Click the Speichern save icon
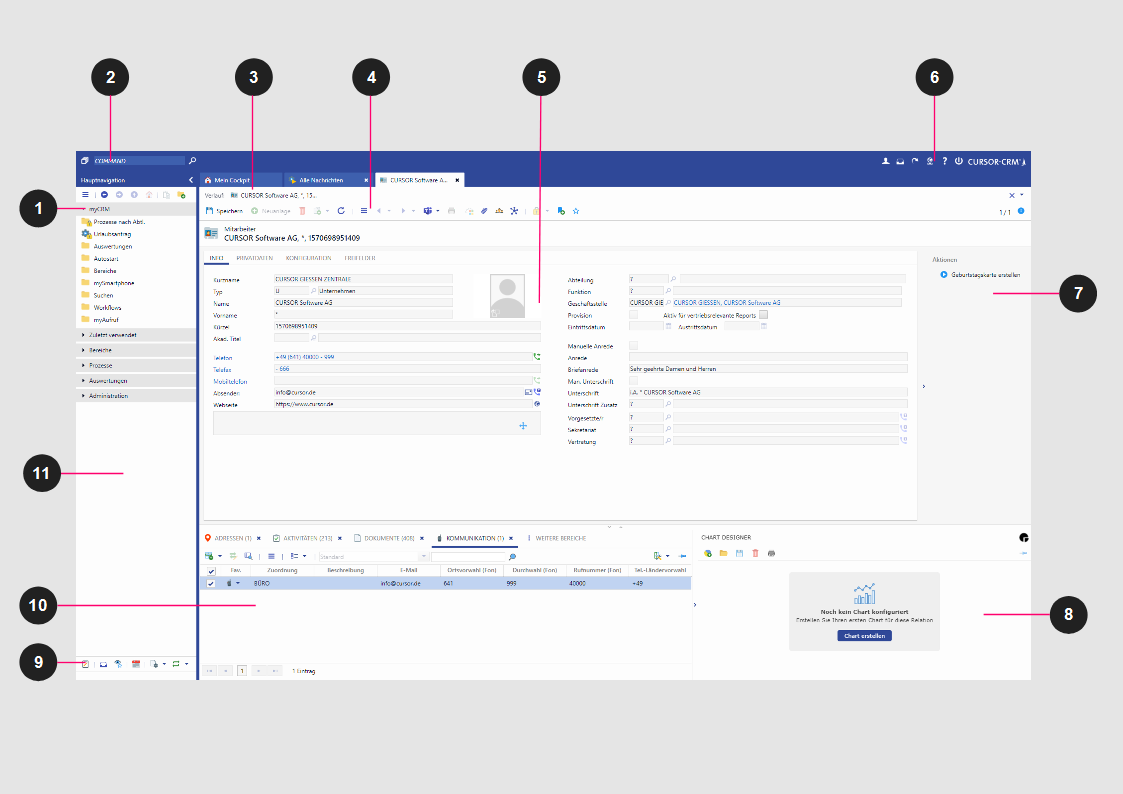This screenshot has width=1123, height=794. pos(210,211)
